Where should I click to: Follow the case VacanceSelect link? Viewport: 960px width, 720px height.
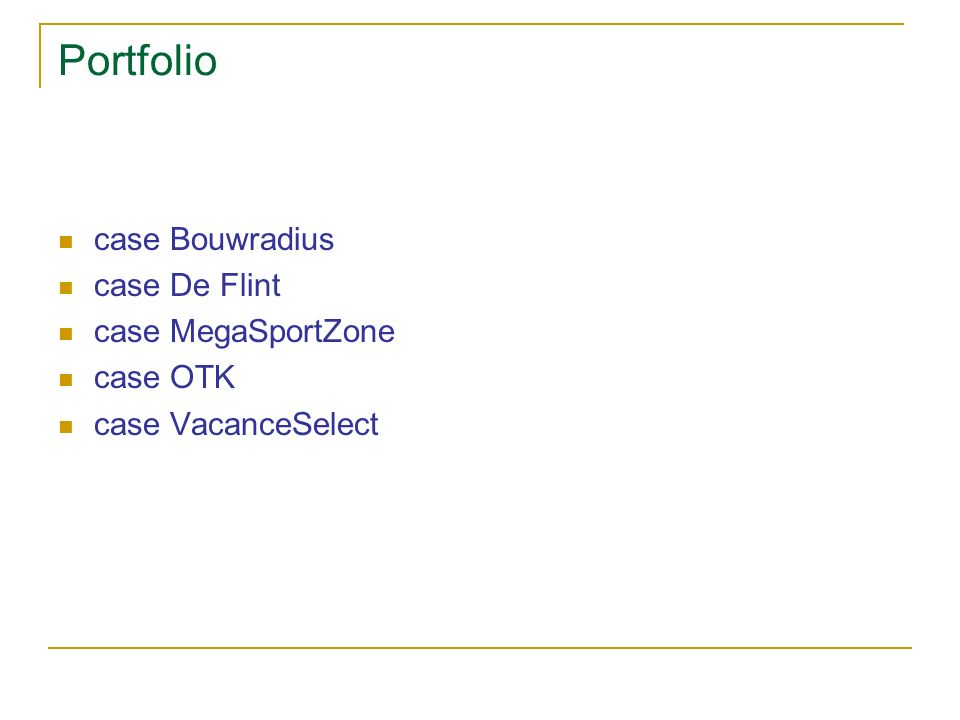236,424
